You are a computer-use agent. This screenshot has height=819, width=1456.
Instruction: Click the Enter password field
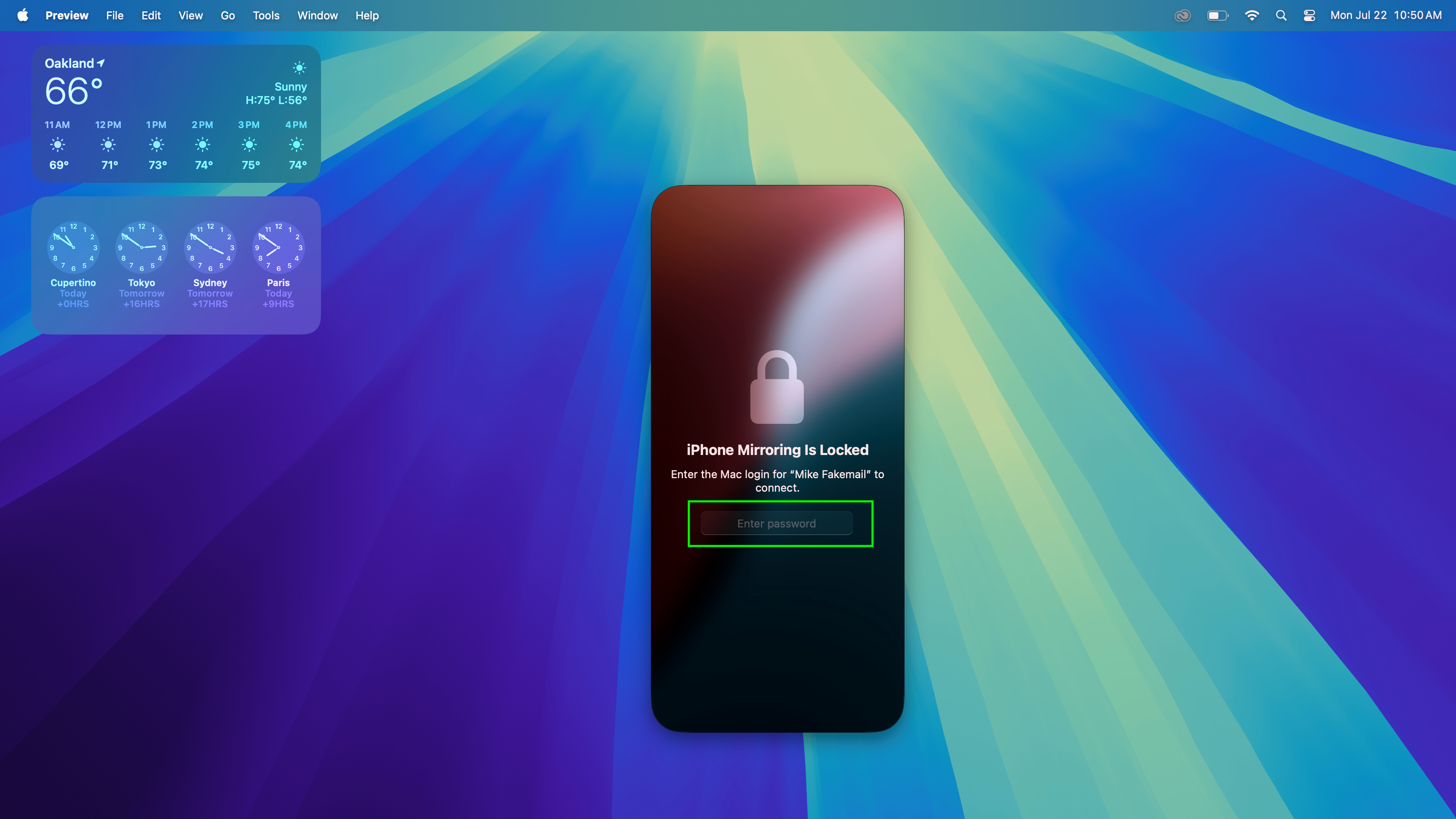tap(777, 523)
